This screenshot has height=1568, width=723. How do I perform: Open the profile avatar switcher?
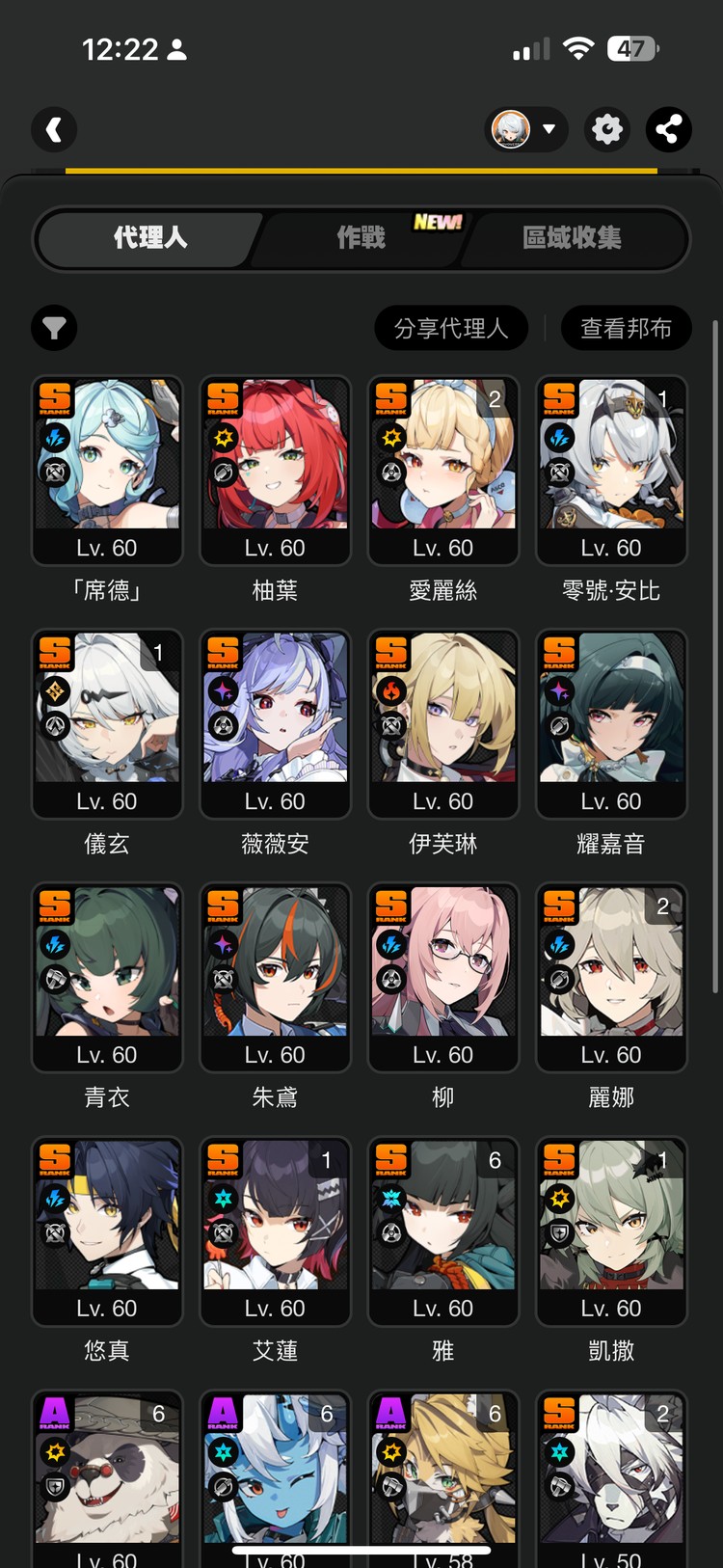click(512, 129)
